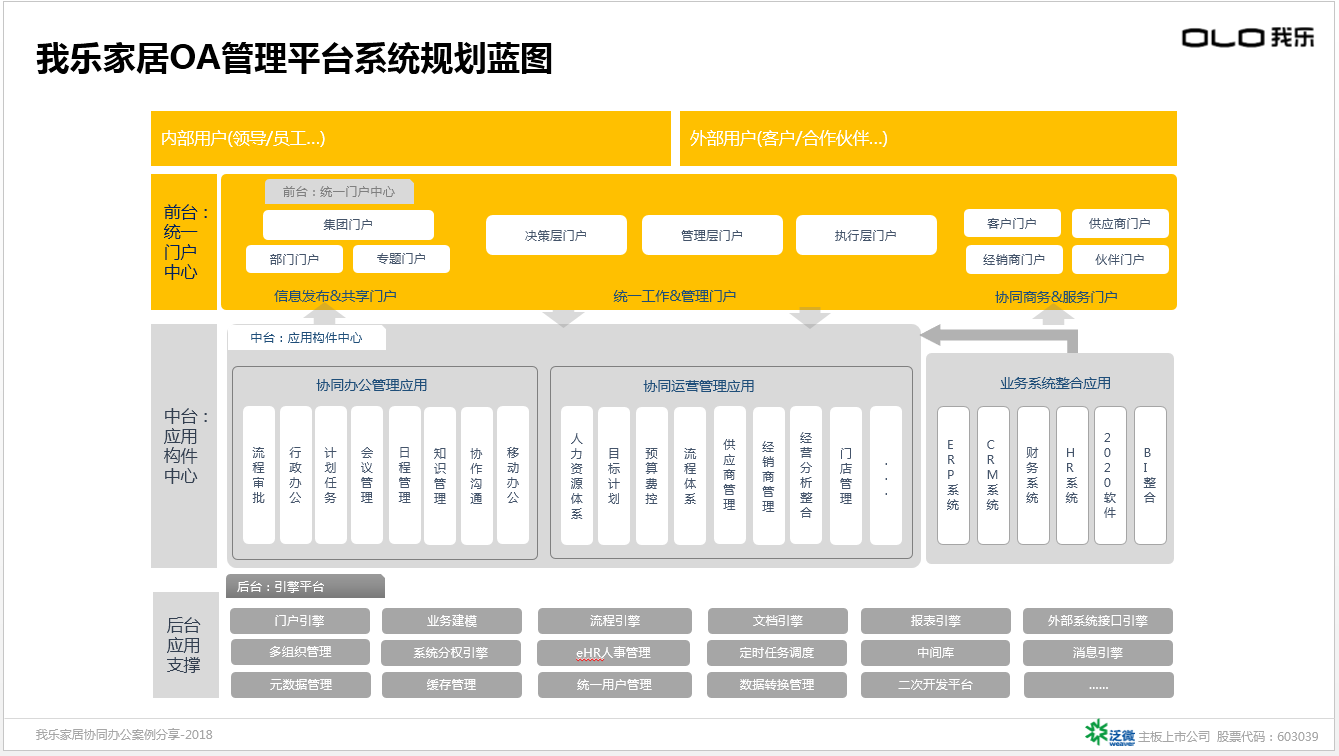Image resolution: width=1339 pixels, height=756 pixels.
Task: Pick the BI整合 column
Action: point(1150,475)
